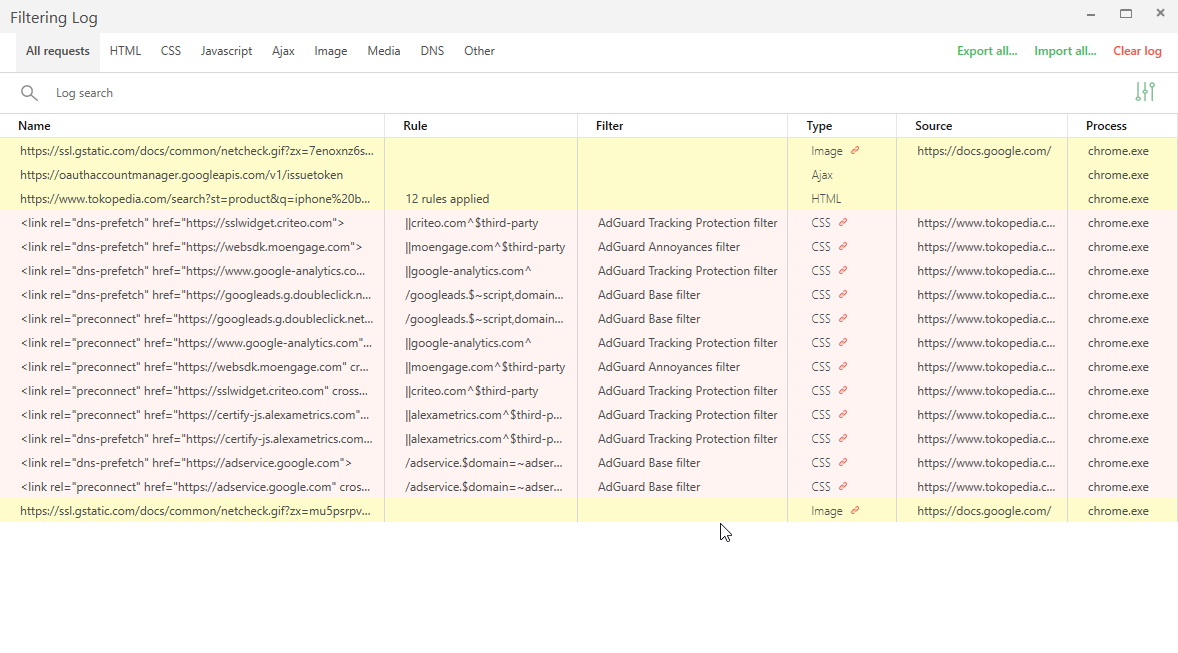Switch to the DNS tab
Image resolution: width=1178 pixels, height=653 pixels.
432,50
